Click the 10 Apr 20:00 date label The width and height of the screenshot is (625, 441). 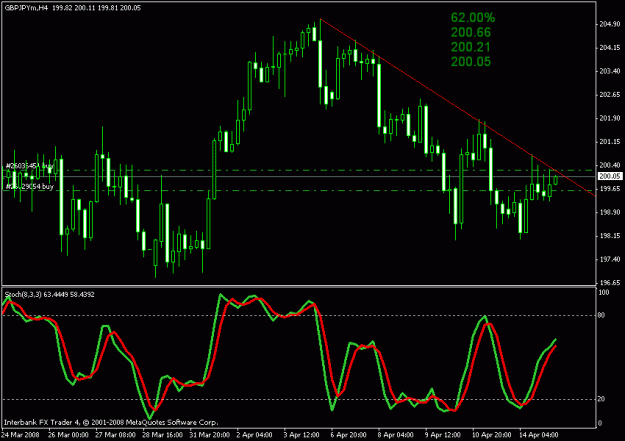(x=491, y=435)
